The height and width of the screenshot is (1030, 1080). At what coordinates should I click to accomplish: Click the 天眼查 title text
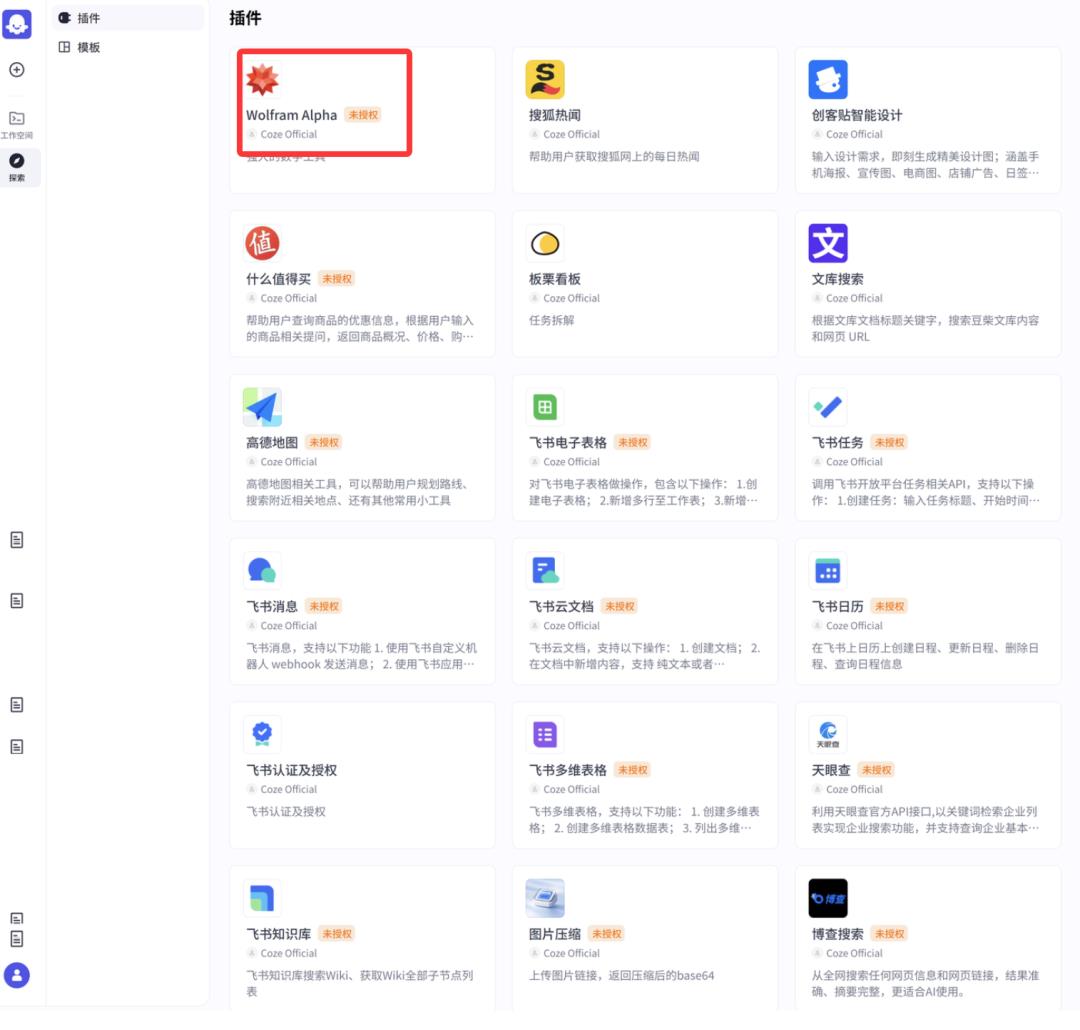point(831,770)
